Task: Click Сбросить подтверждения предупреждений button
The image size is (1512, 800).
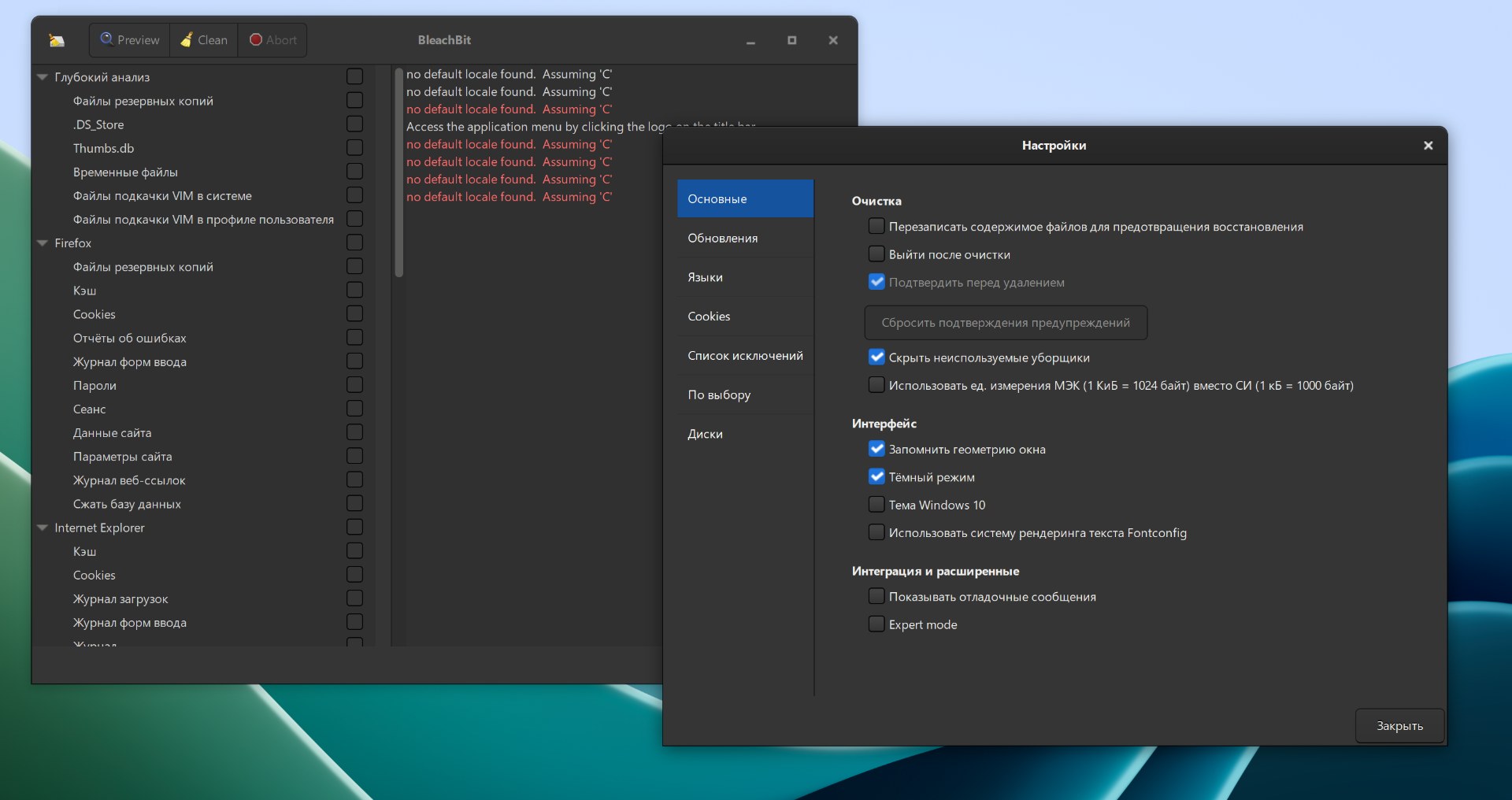Action: pyautogui.click(x=1006, y=323)
